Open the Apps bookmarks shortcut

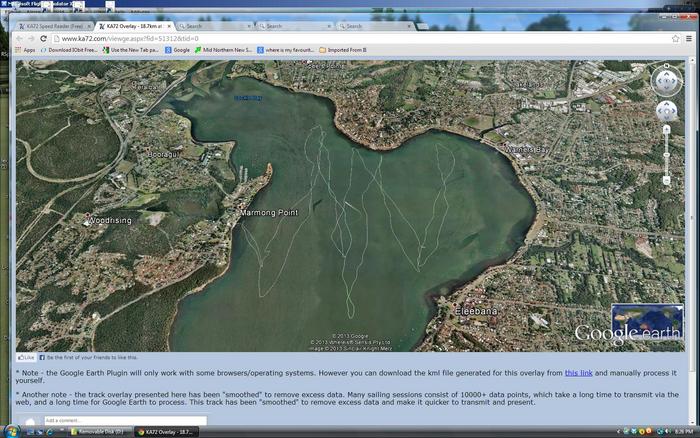24,49
